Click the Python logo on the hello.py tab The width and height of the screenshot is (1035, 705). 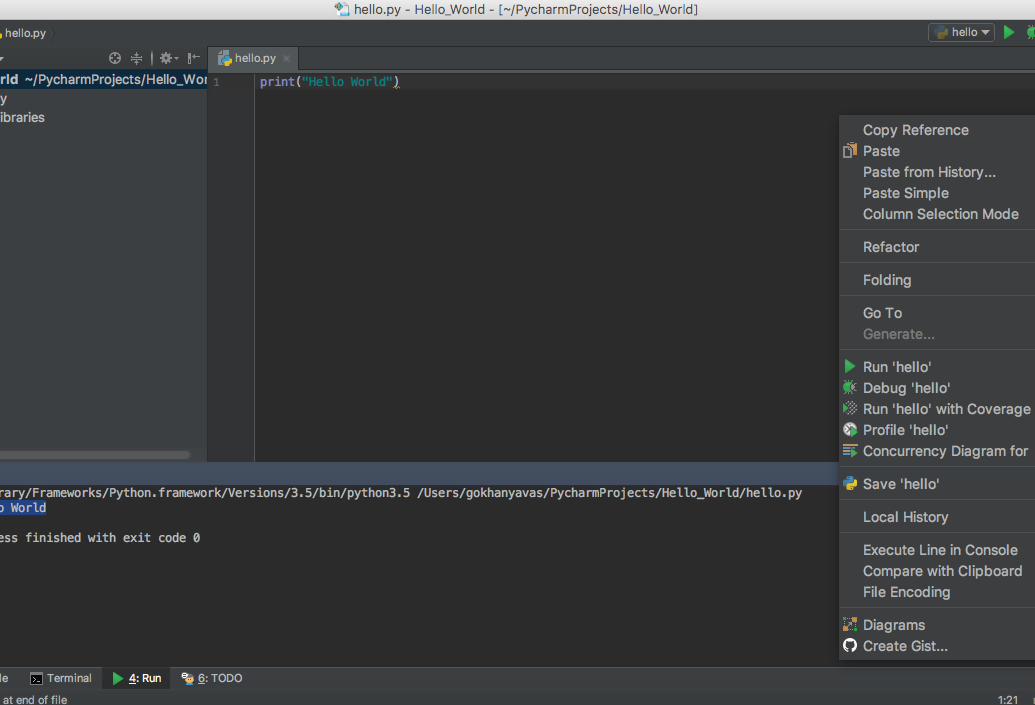coord(222,57)
